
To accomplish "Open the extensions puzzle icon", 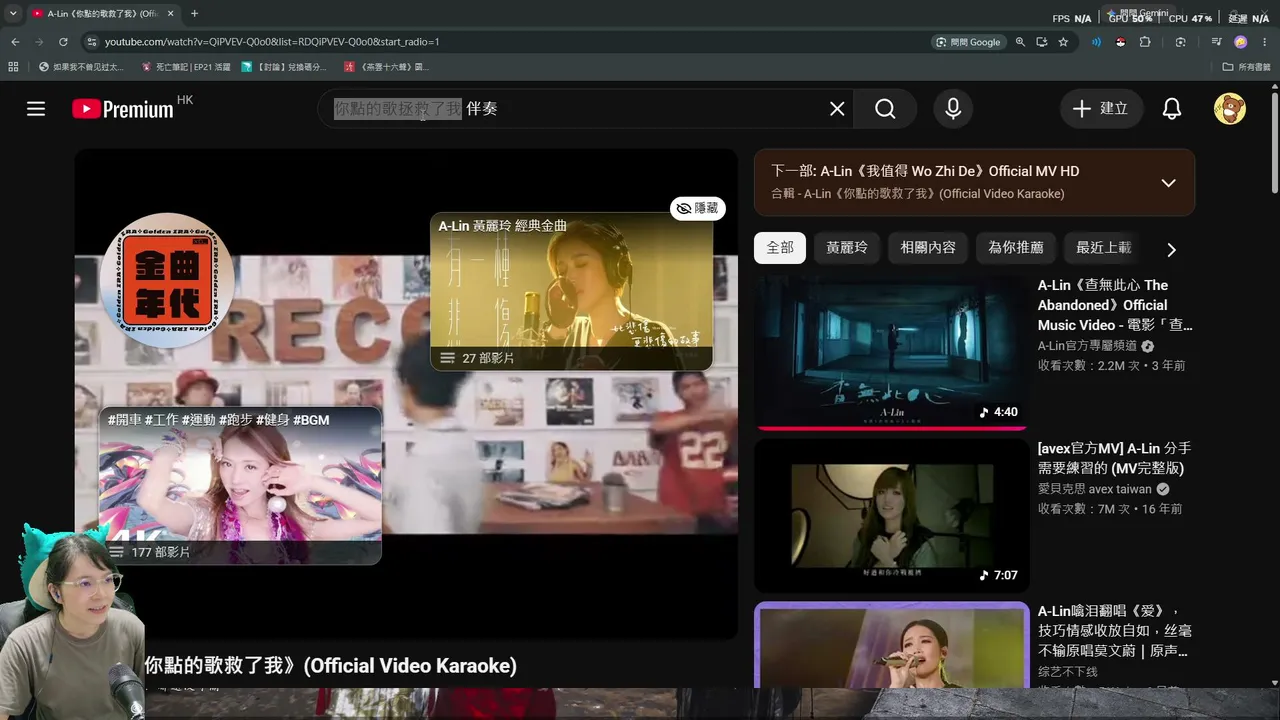I will tap(1145, 42).
